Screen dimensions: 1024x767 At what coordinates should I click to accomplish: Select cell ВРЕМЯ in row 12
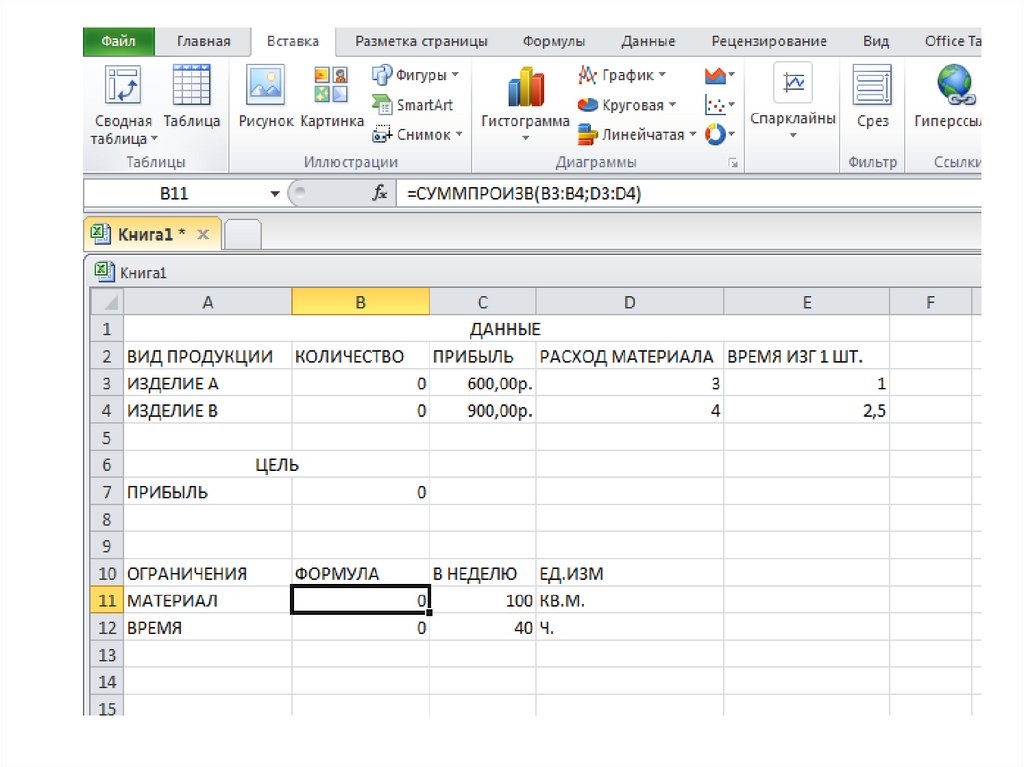tap(208, 628)
